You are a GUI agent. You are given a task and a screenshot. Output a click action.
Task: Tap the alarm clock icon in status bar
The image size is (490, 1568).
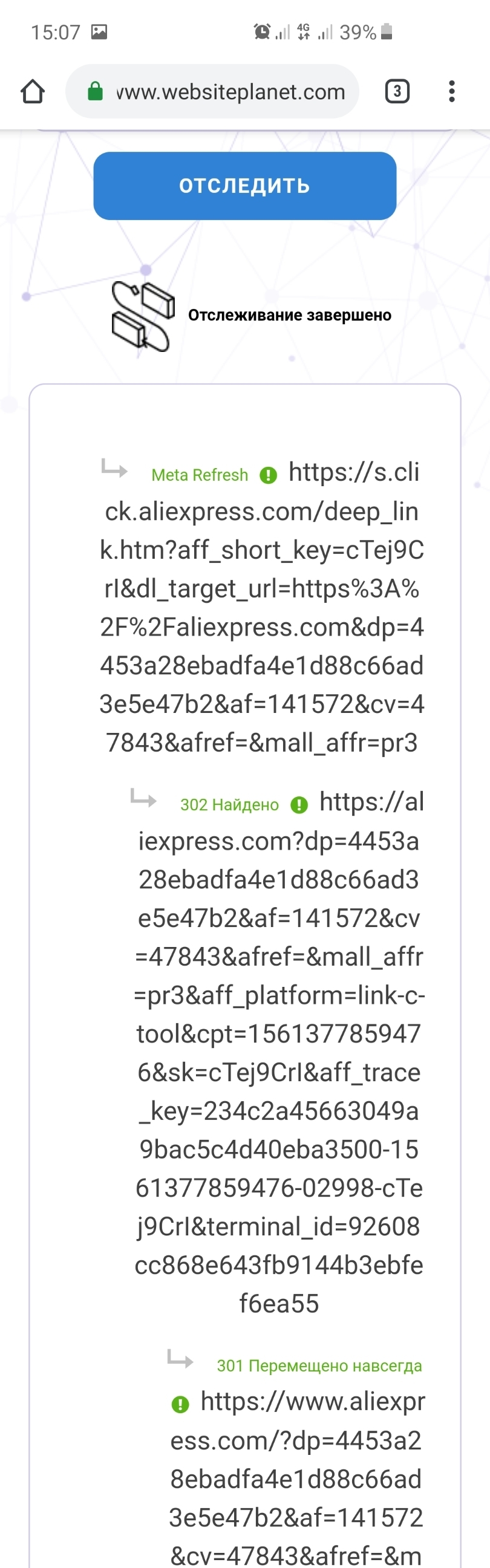coord(262,31)
